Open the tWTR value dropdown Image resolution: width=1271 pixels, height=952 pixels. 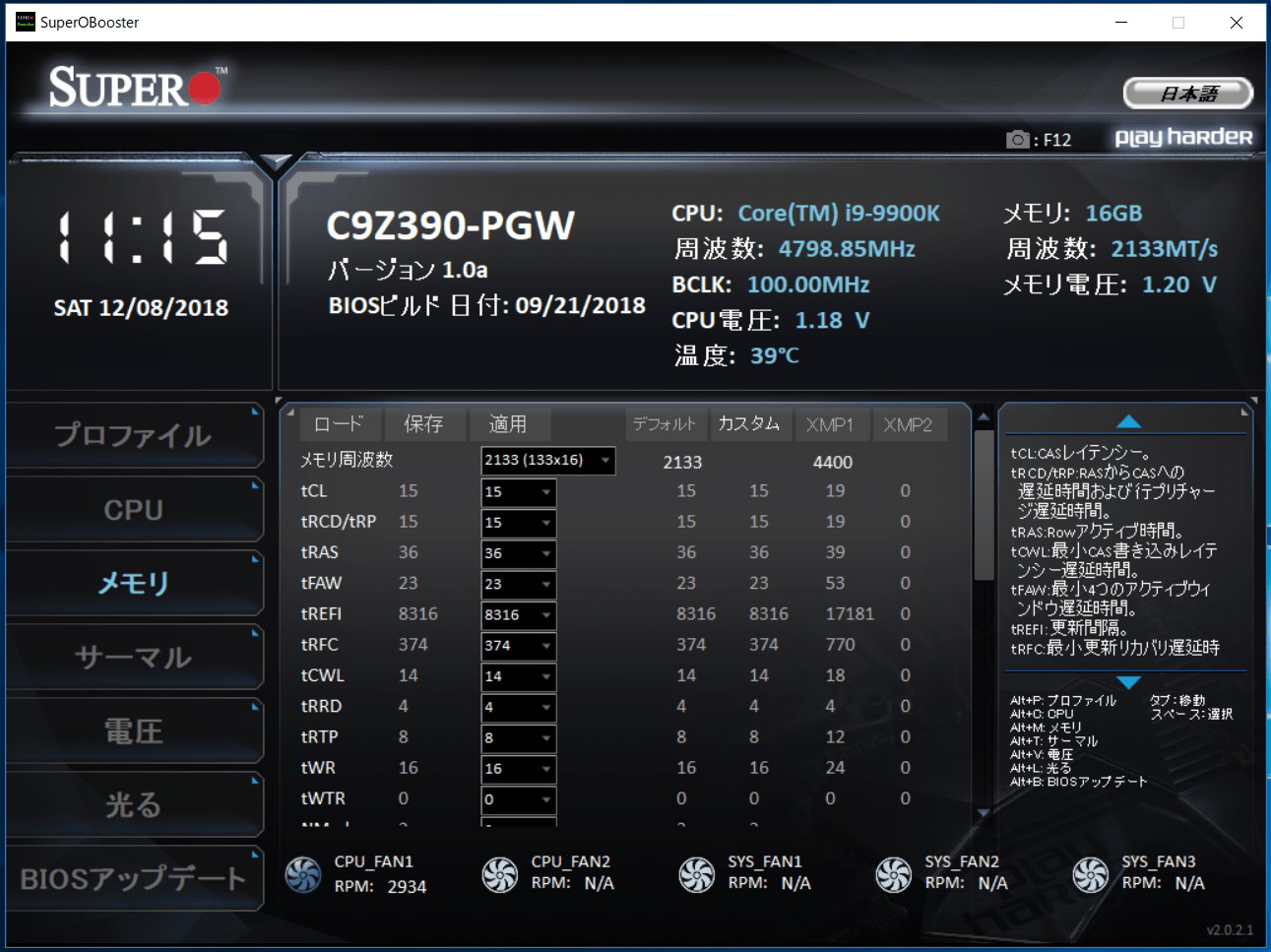[x=519, y=799]
